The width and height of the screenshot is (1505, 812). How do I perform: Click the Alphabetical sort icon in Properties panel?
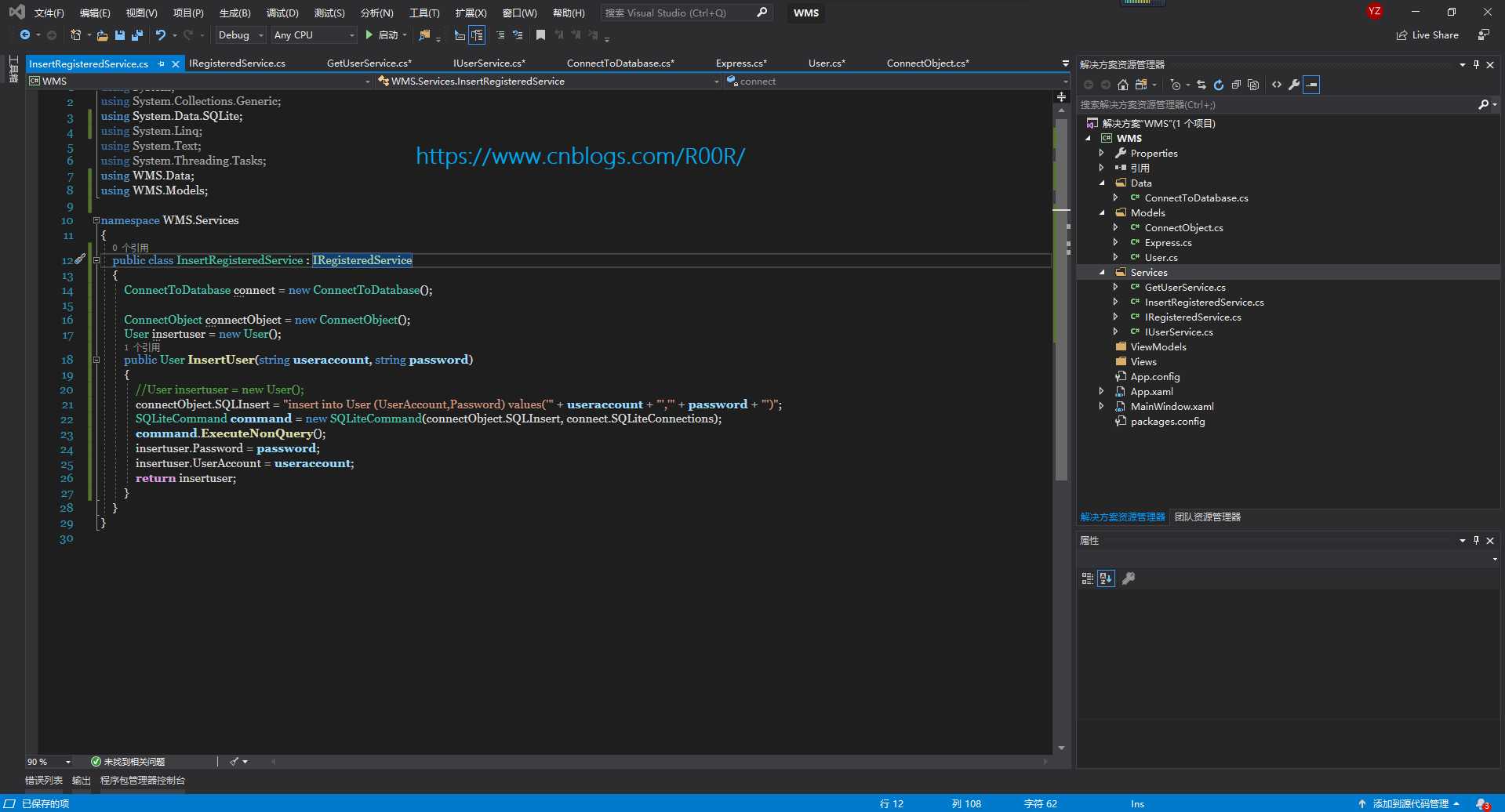click(x=1106, y=578)
